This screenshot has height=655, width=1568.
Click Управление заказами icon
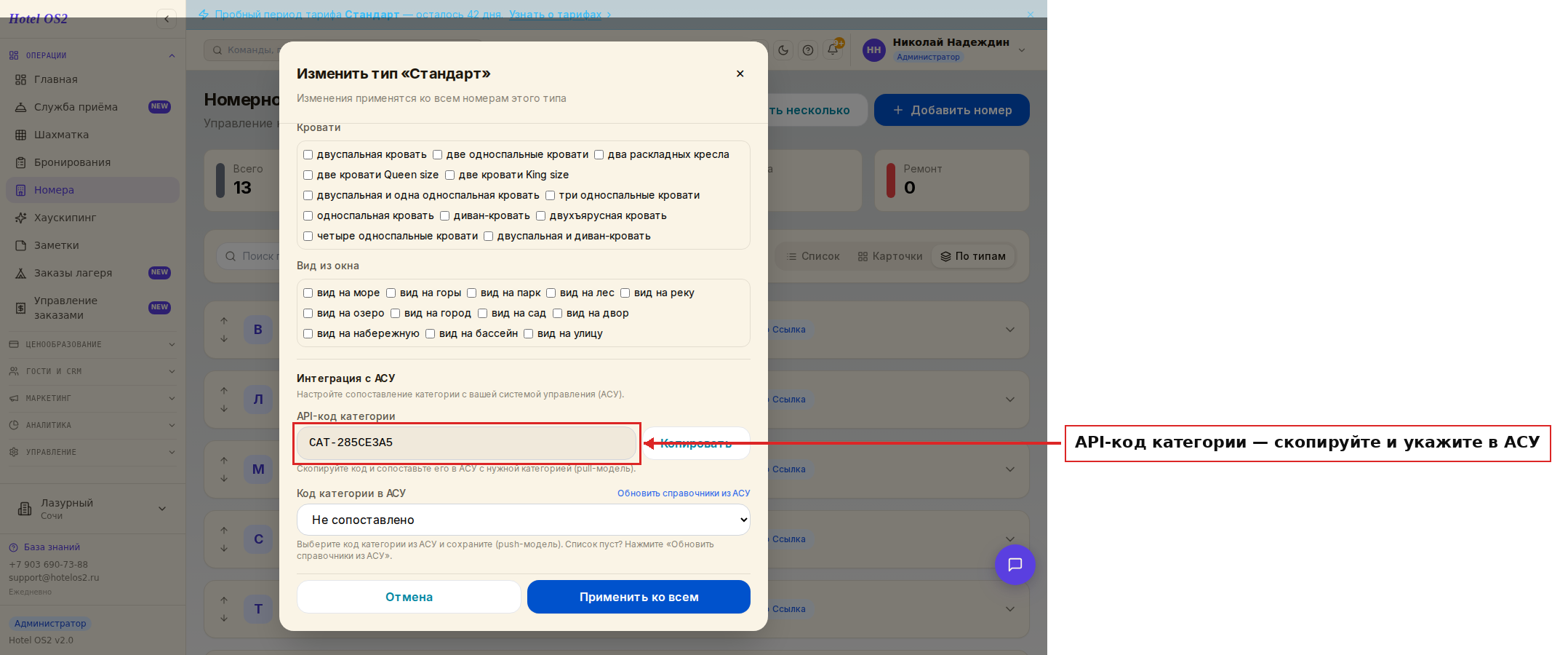point(21,308)
